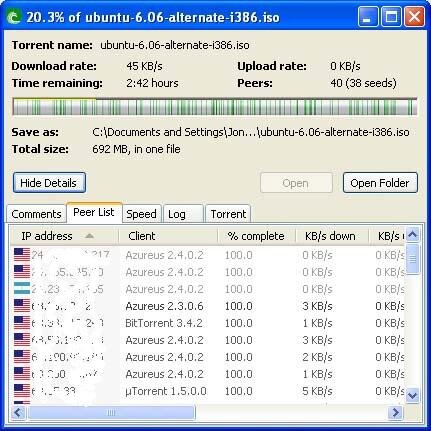This screenshot has width=431, height=431.
Task: Switch to the Speed tab
Action: 142,214
